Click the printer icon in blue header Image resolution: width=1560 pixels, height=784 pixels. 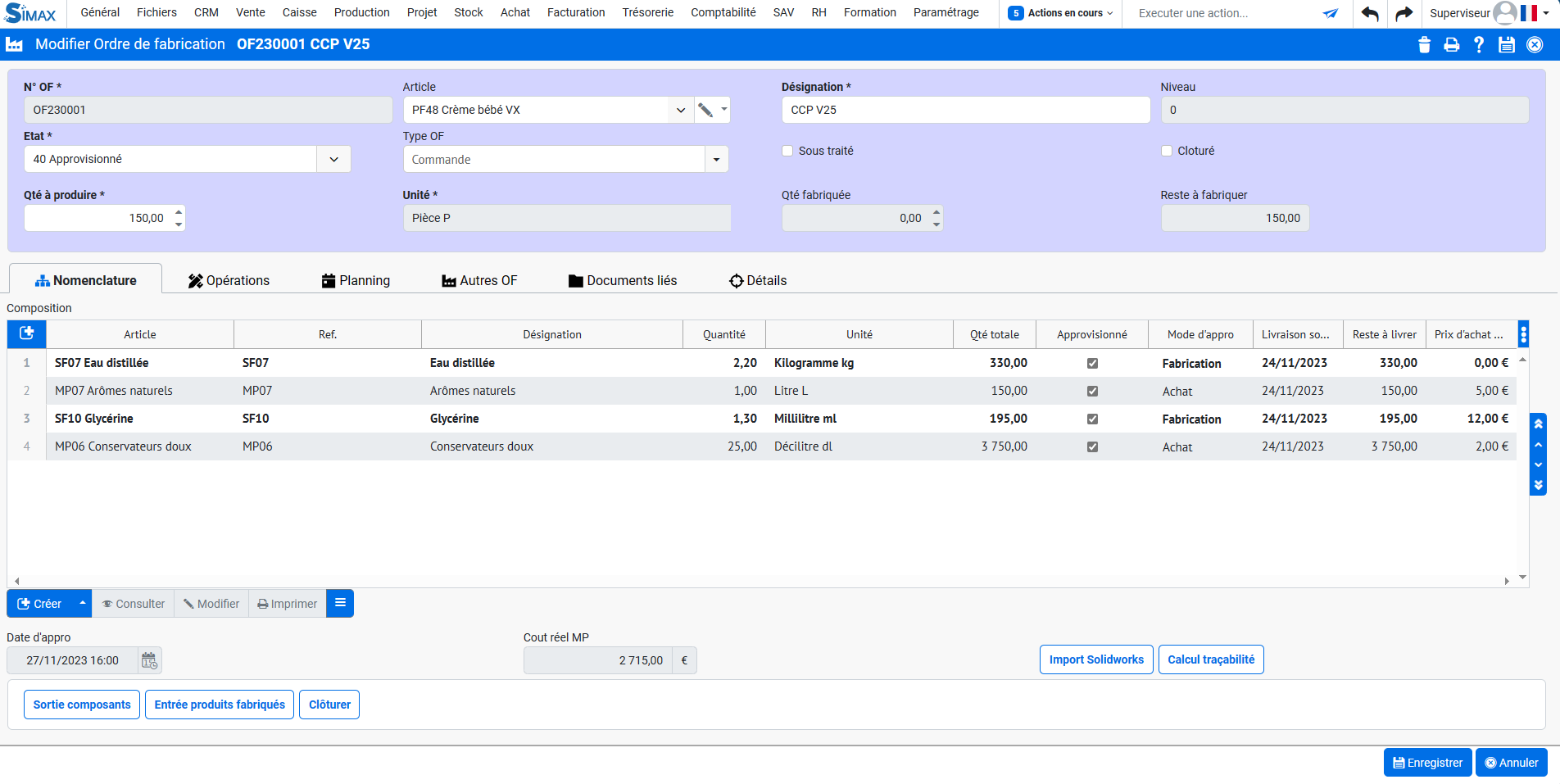point(1451,45)
